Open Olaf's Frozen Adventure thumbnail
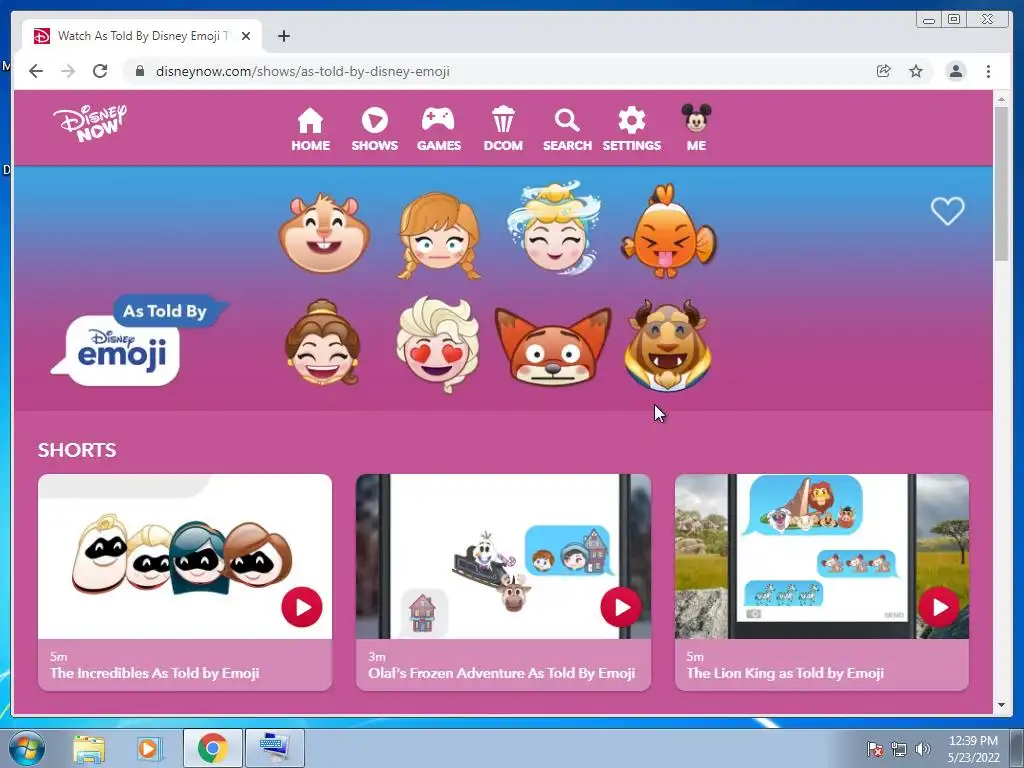This screenshot has width=1024, height=768. pyautogui.click(x=503, y=556)
